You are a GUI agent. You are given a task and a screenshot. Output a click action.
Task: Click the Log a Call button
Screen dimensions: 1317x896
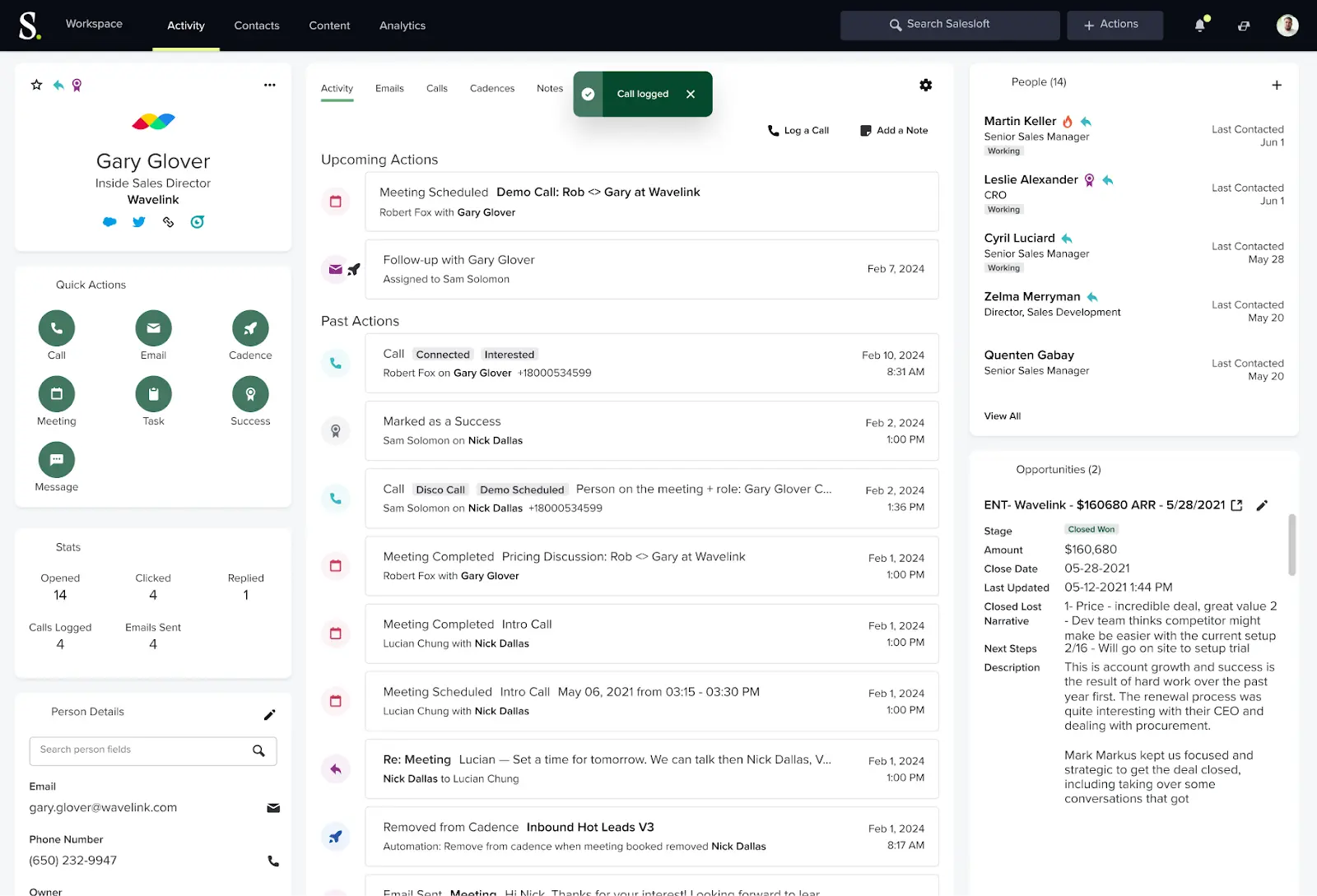tap(798, 130)
